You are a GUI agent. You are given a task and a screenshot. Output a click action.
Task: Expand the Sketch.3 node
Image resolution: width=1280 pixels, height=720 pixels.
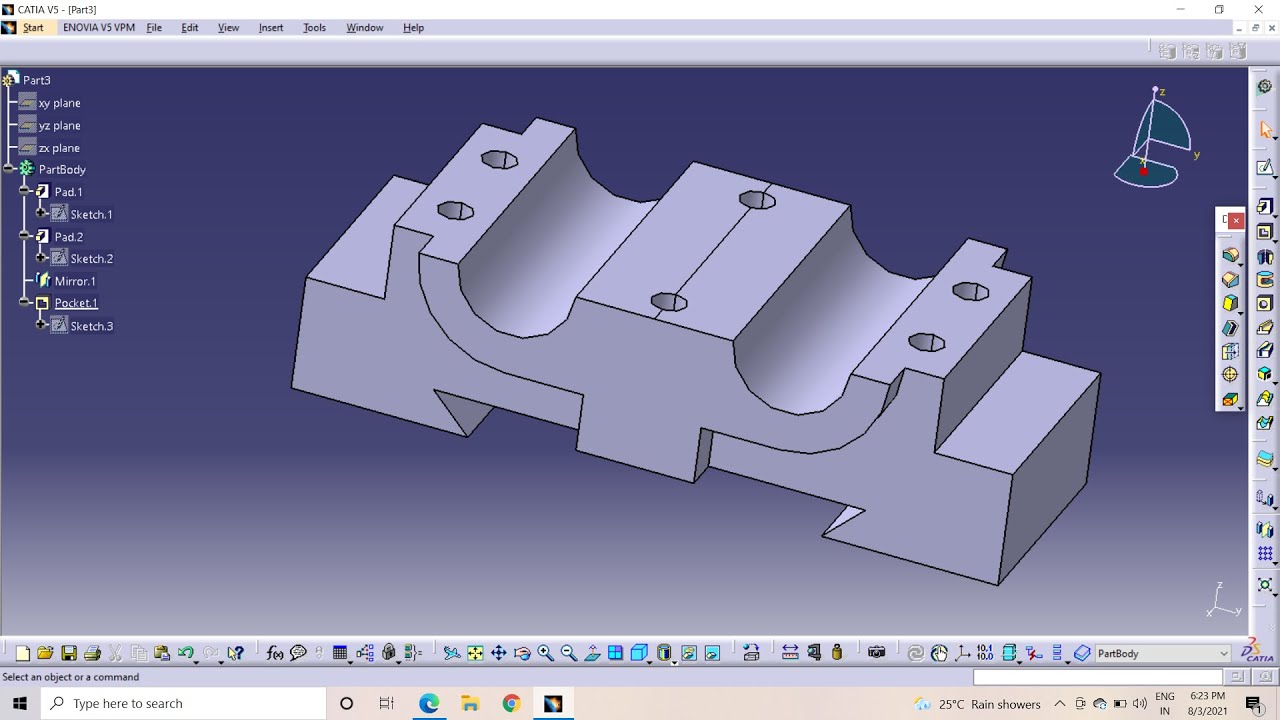tap(41, 325)
